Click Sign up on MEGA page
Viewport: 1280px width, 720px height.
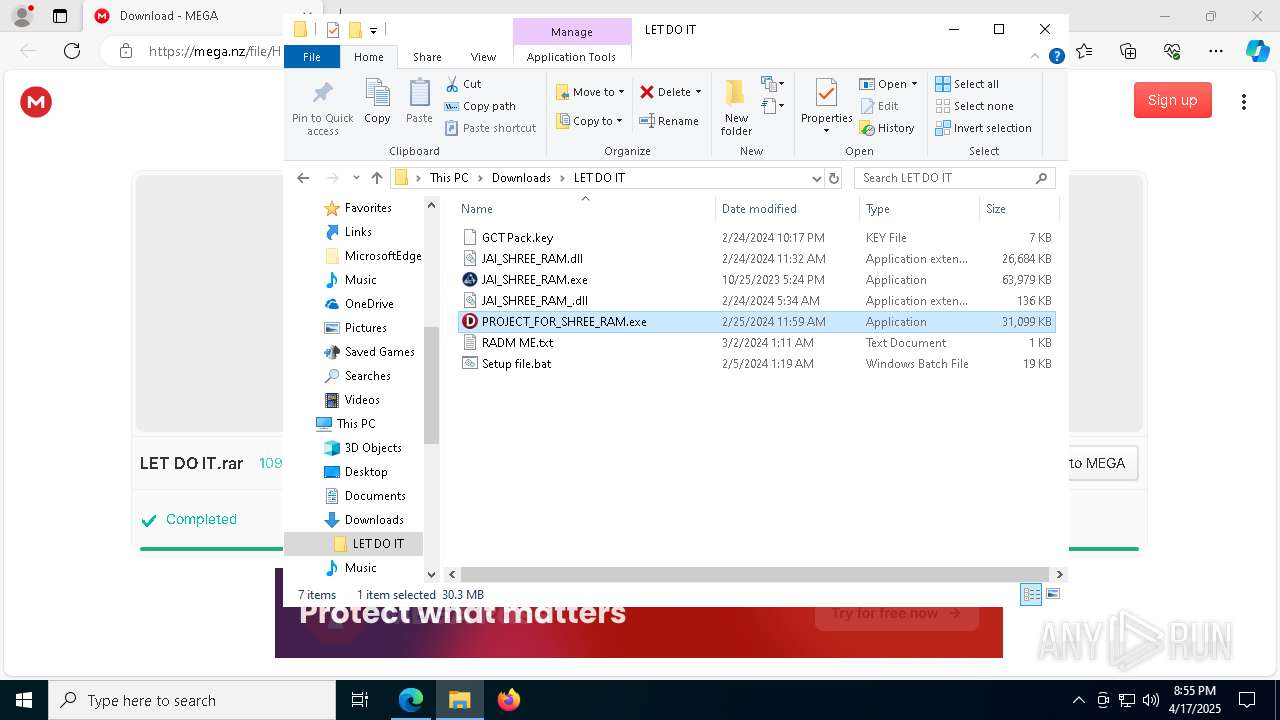1172,100
